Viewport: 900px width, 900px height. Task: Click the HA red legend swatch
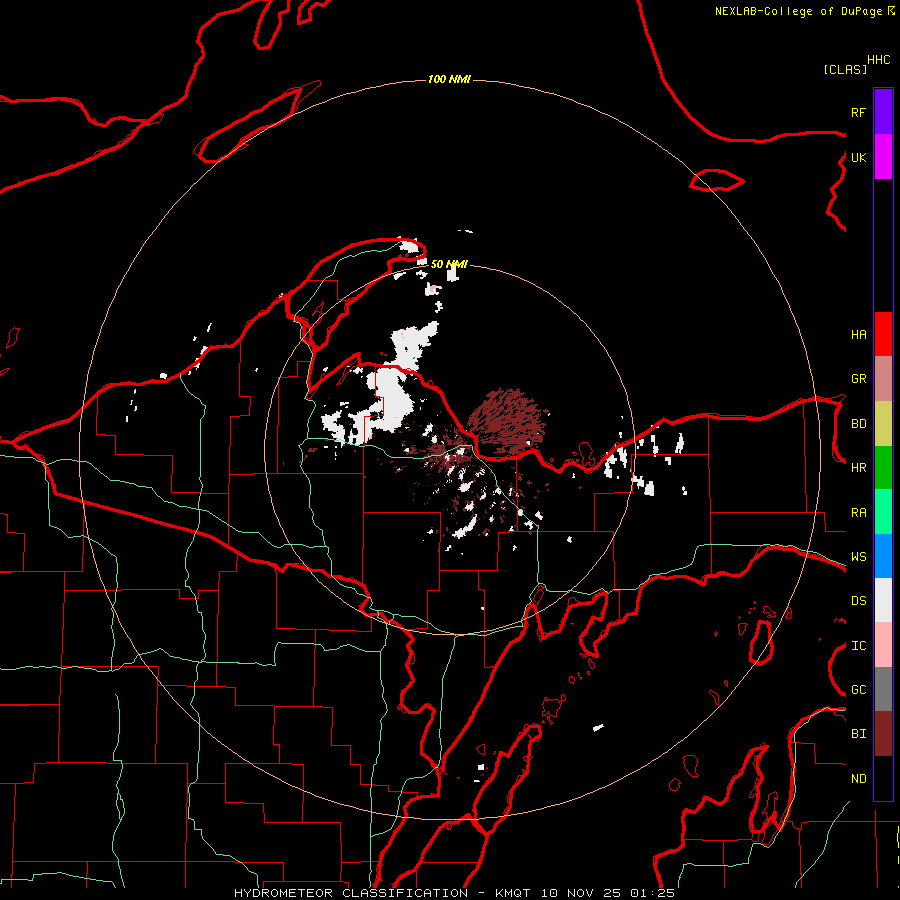pyautogui.click(x=883, y=334)
